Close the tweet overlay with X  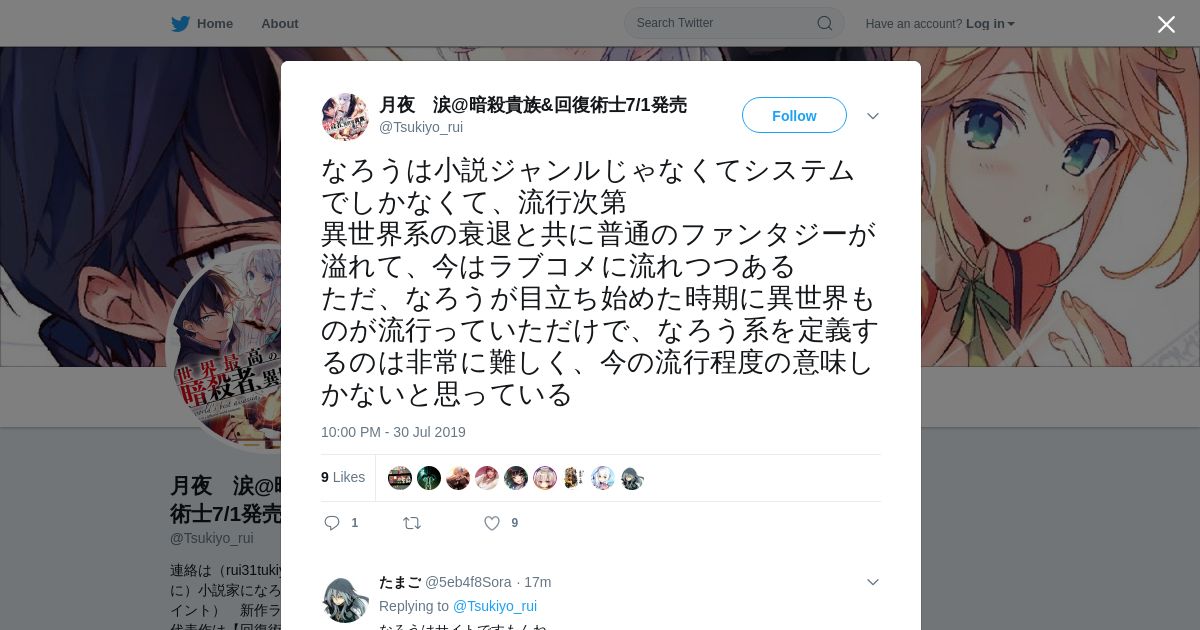point(1166,24)
